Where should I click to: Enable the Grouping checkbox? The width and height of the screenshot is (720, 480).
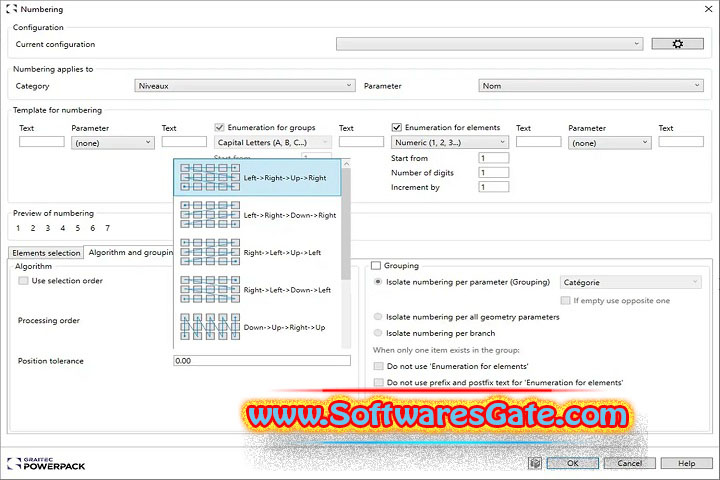point(376,265)
